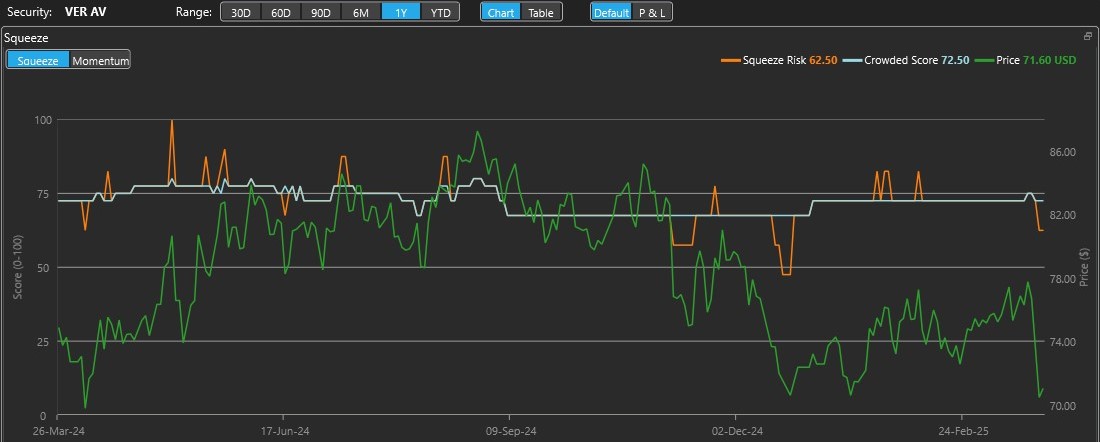This screenshot has width=1100, height=442.
Task: Click the 26-Mar-24 date axis label
Action: (58, 430)
